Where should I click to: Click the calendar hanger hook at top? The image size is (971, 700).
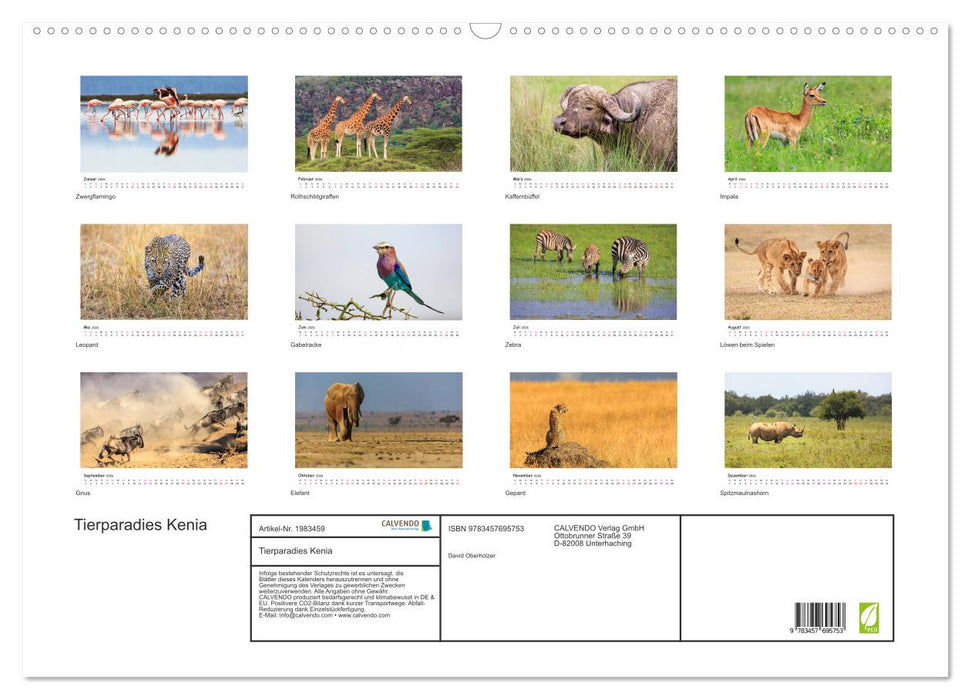[485, 31]
